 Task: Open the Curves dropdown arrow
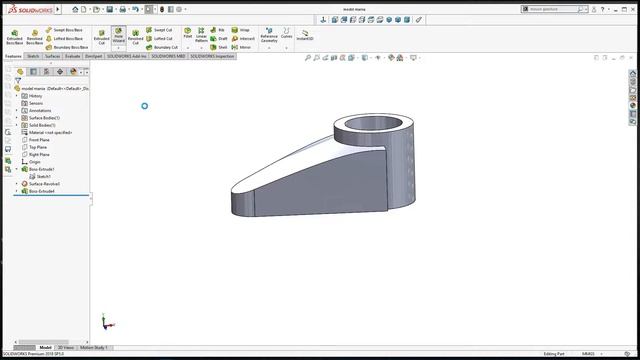[x=287, y=48]
